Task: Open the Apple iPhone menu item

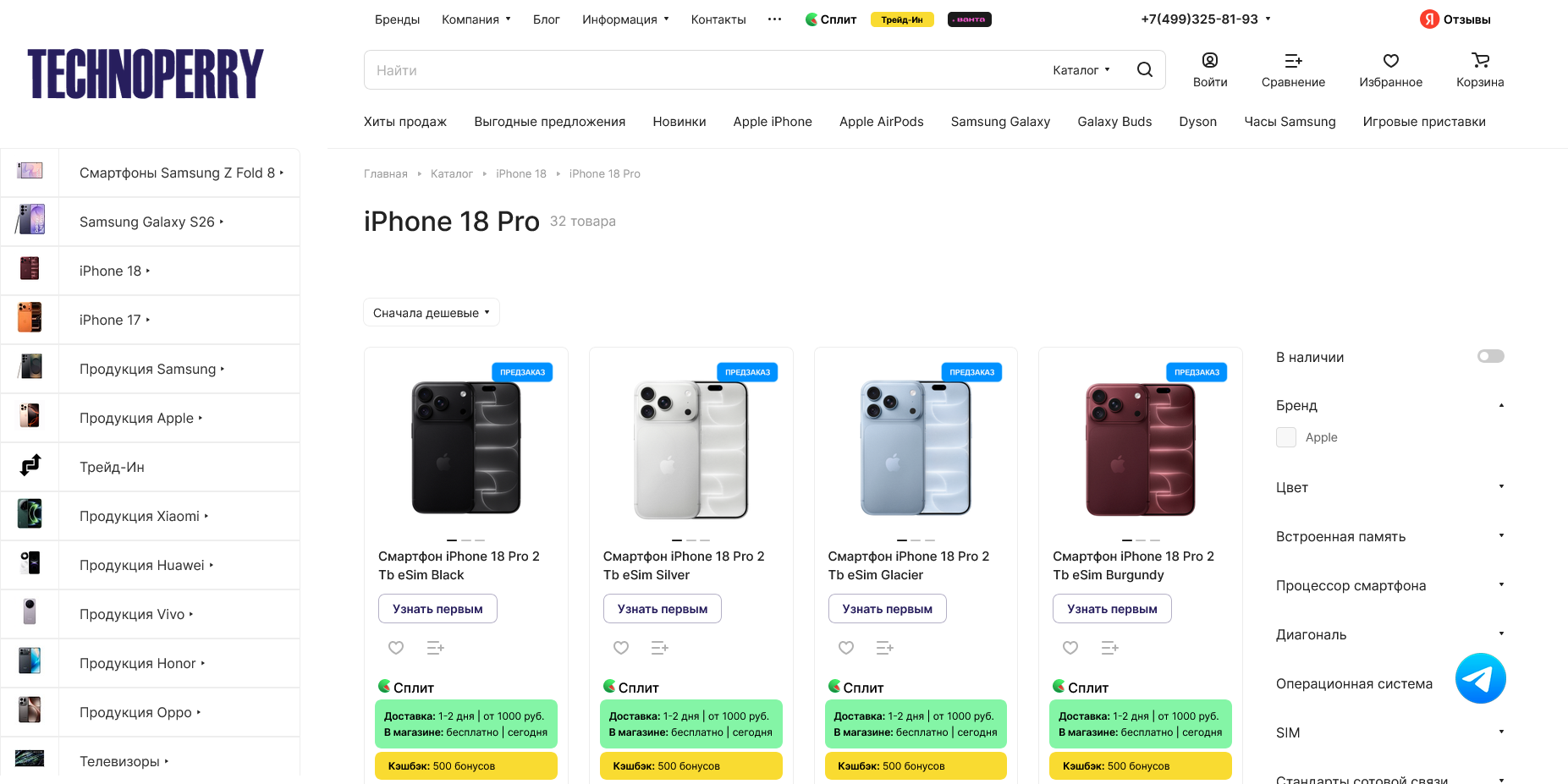Action: [773, 122]
